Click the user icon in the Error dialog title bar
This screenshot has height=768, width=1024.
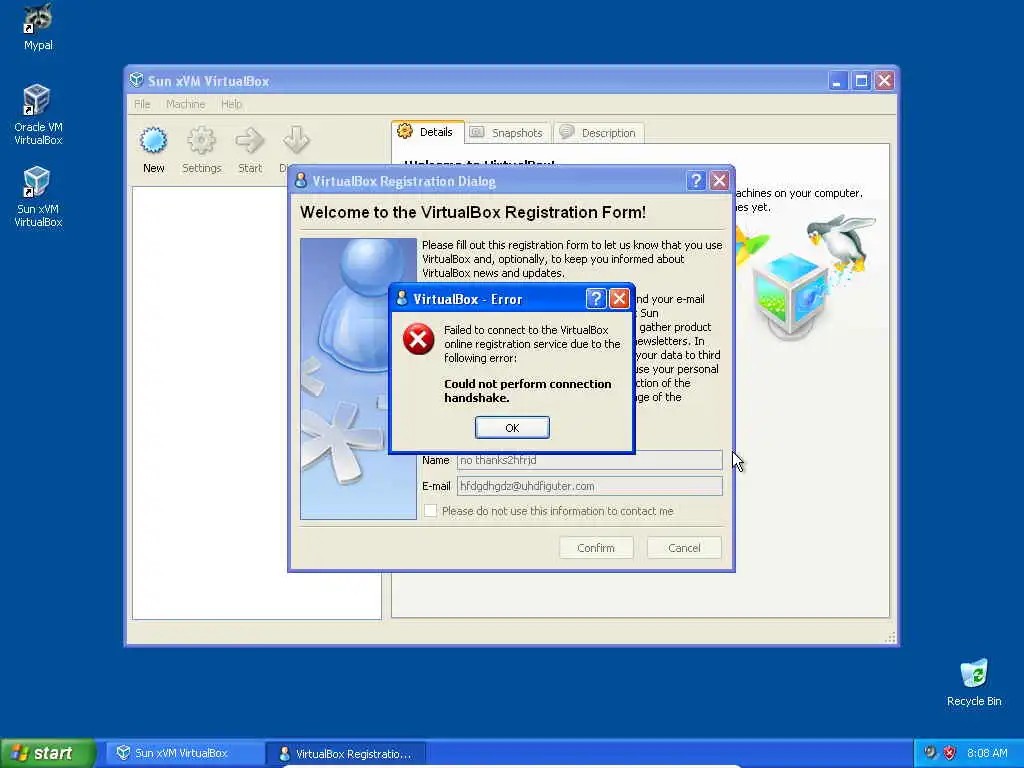(402, 298)
